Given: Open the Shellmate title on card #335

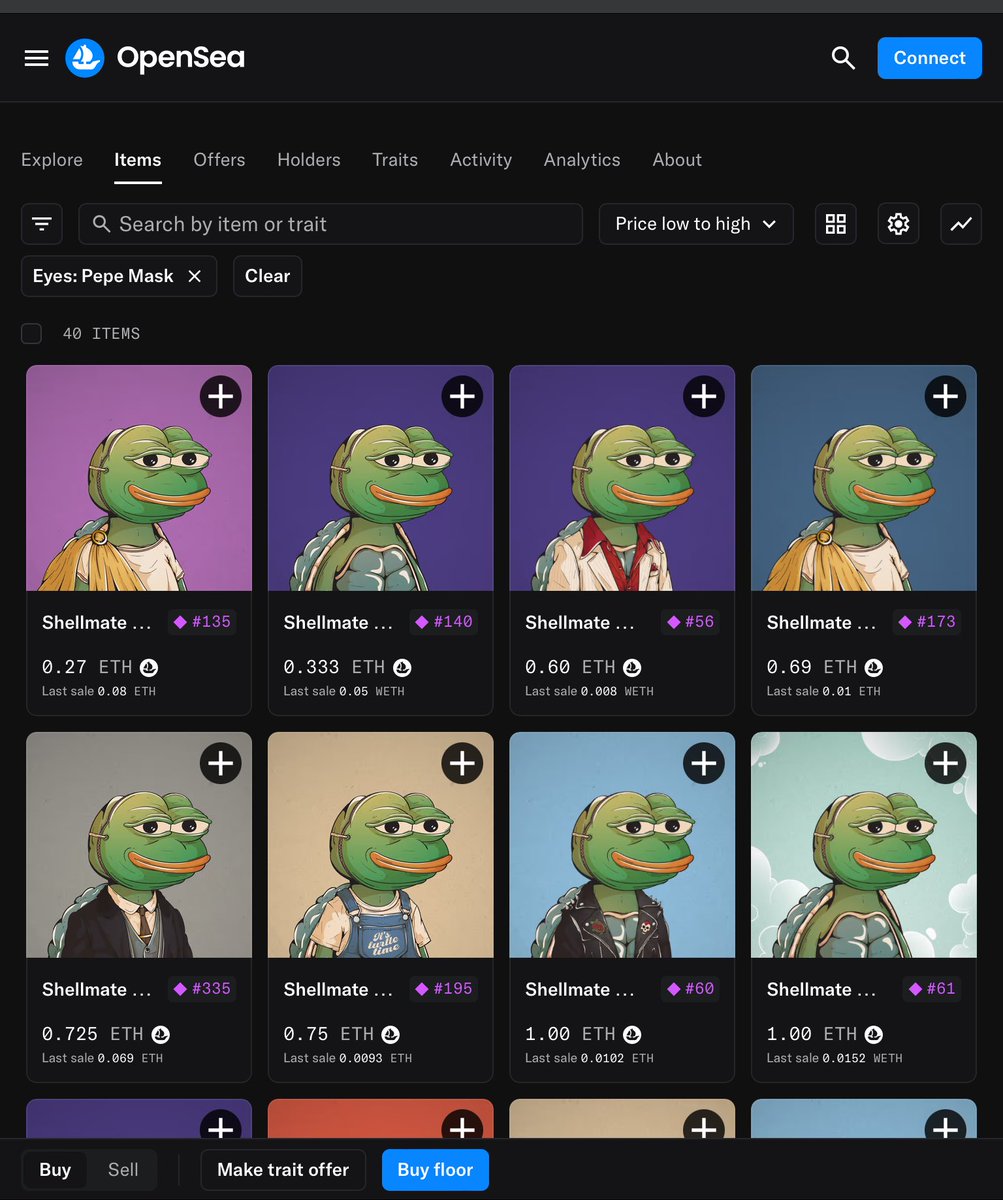Looking at the screenshot, I should 97,989.
